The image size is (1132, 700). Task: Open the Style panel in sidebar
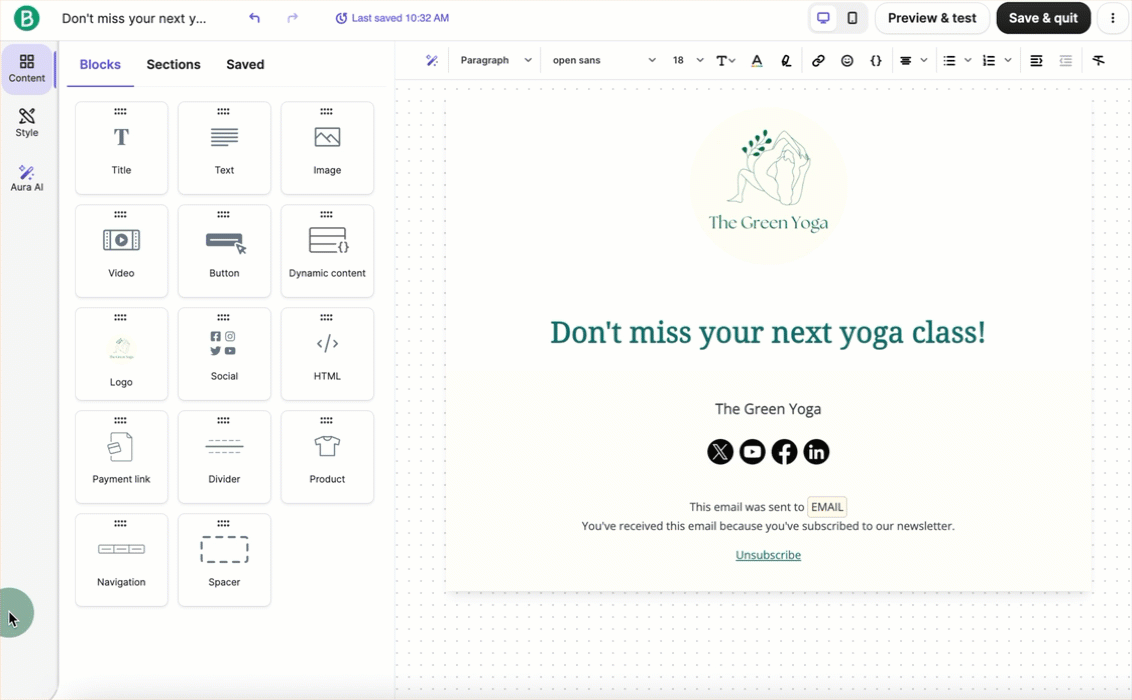pyautogui.click(x=27, y=123)
